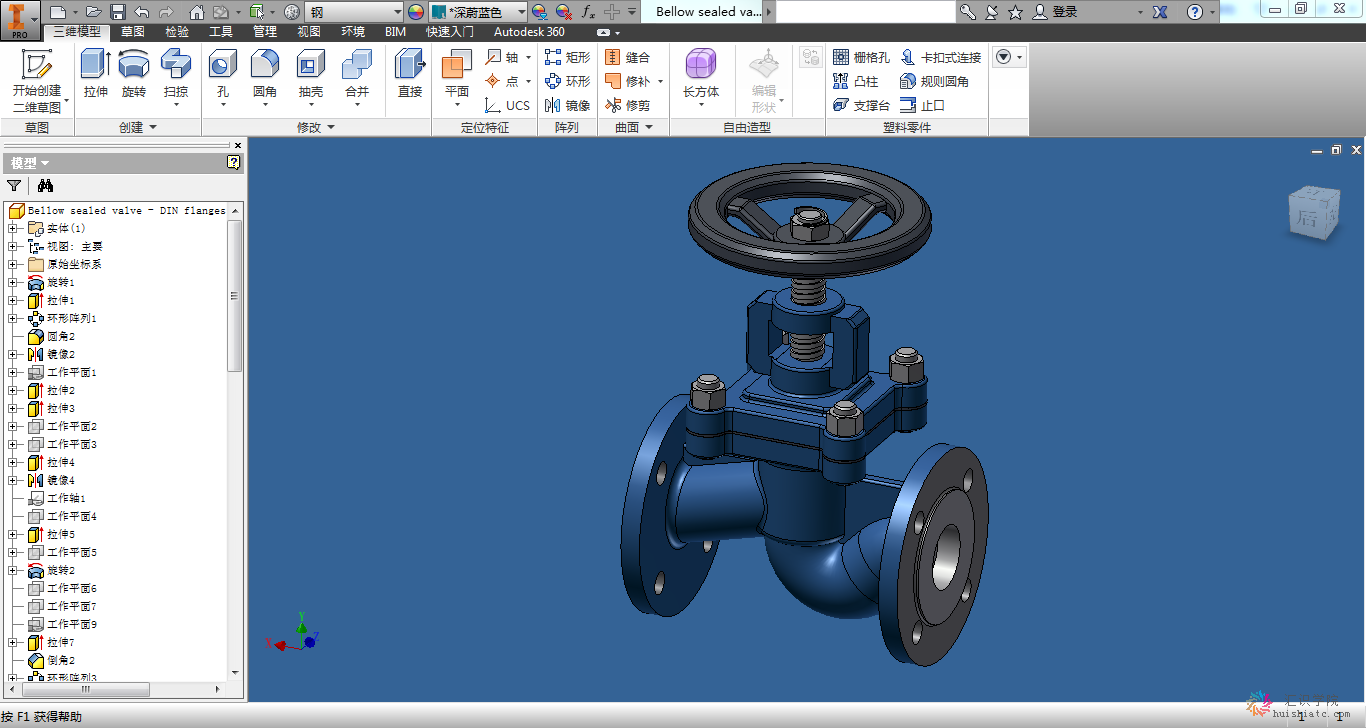Select 拉伸7 in the model tree
The height and width of the screenshot is (728, 1366).
60,642
